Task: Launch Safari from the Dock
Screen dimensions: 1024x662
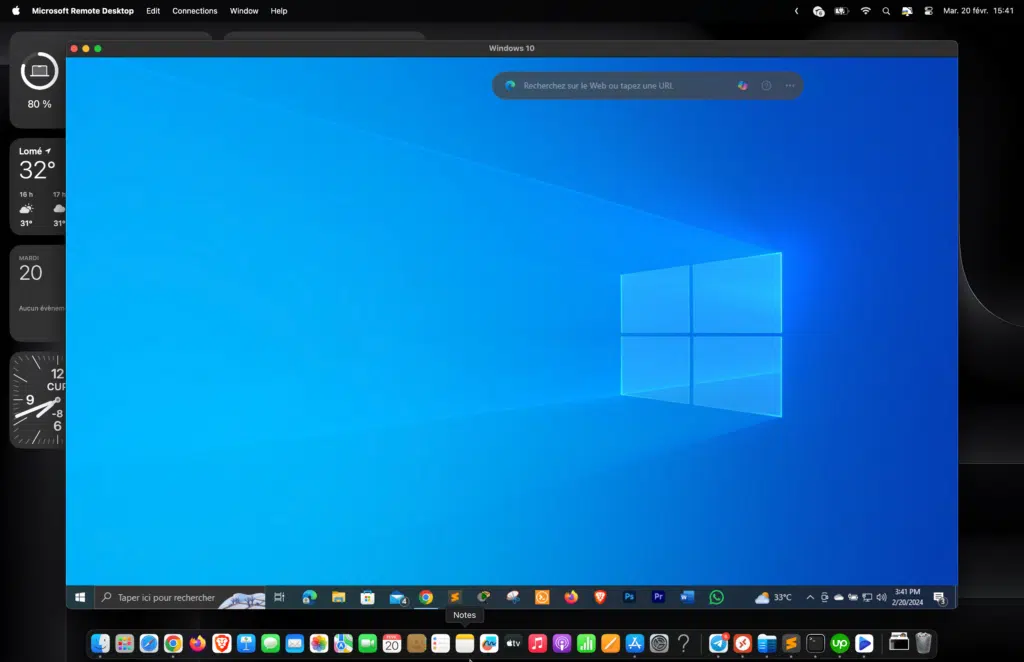Action: pyautogui.click(x=149, y=644)
